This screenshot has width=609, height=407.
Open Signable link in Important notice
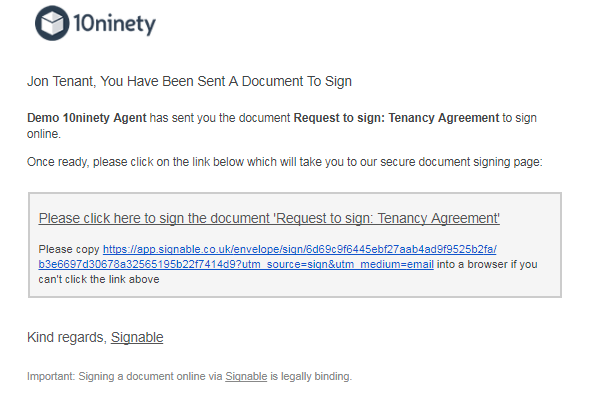click(x=246, y=377)
